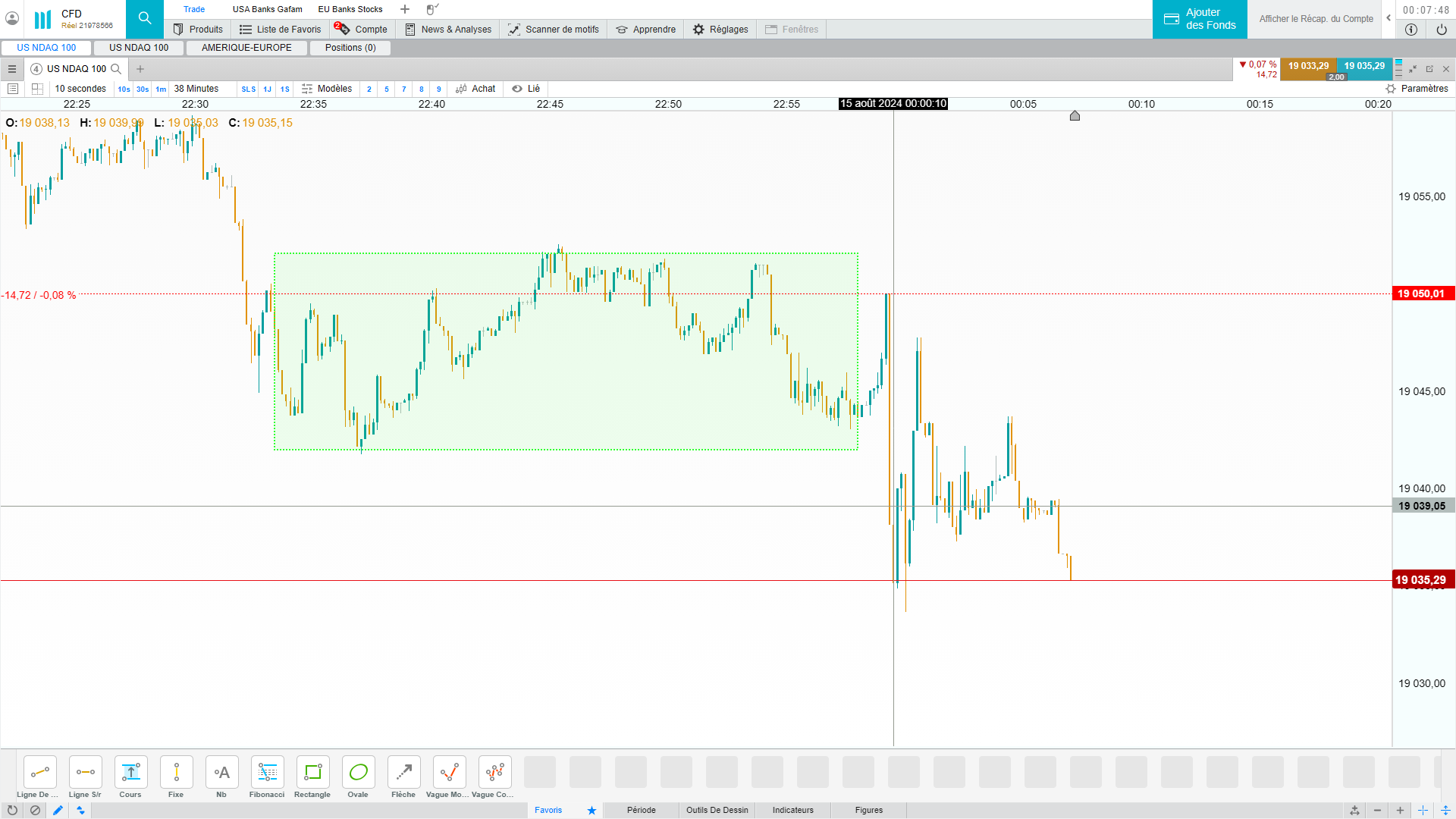
Task: Expand the Modèles templates menu
Action: 327,89
